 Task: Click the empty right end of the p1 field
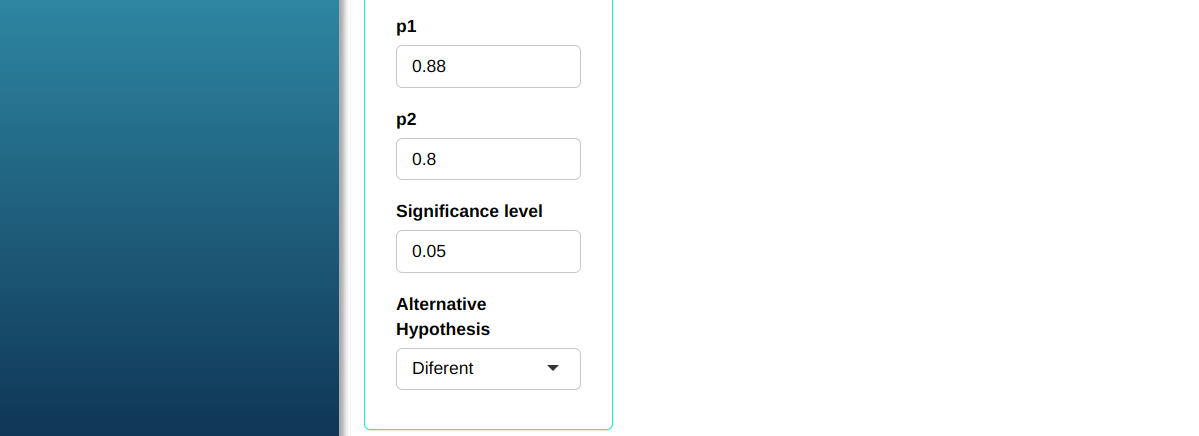(550, 66)
